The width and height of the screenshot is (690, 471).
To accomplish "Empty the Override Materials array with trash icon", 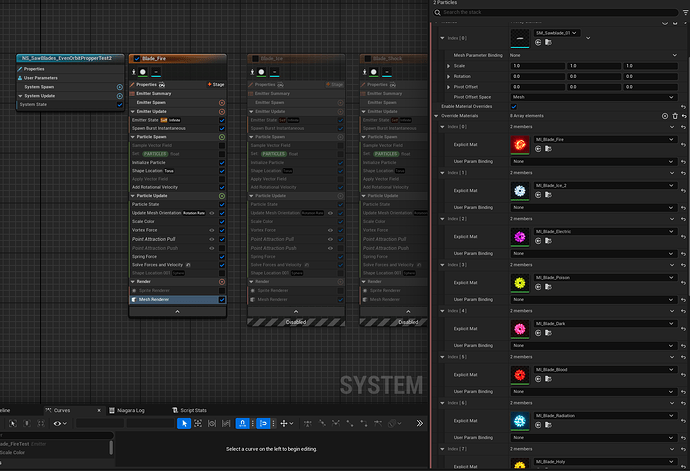I will [675, 116].
